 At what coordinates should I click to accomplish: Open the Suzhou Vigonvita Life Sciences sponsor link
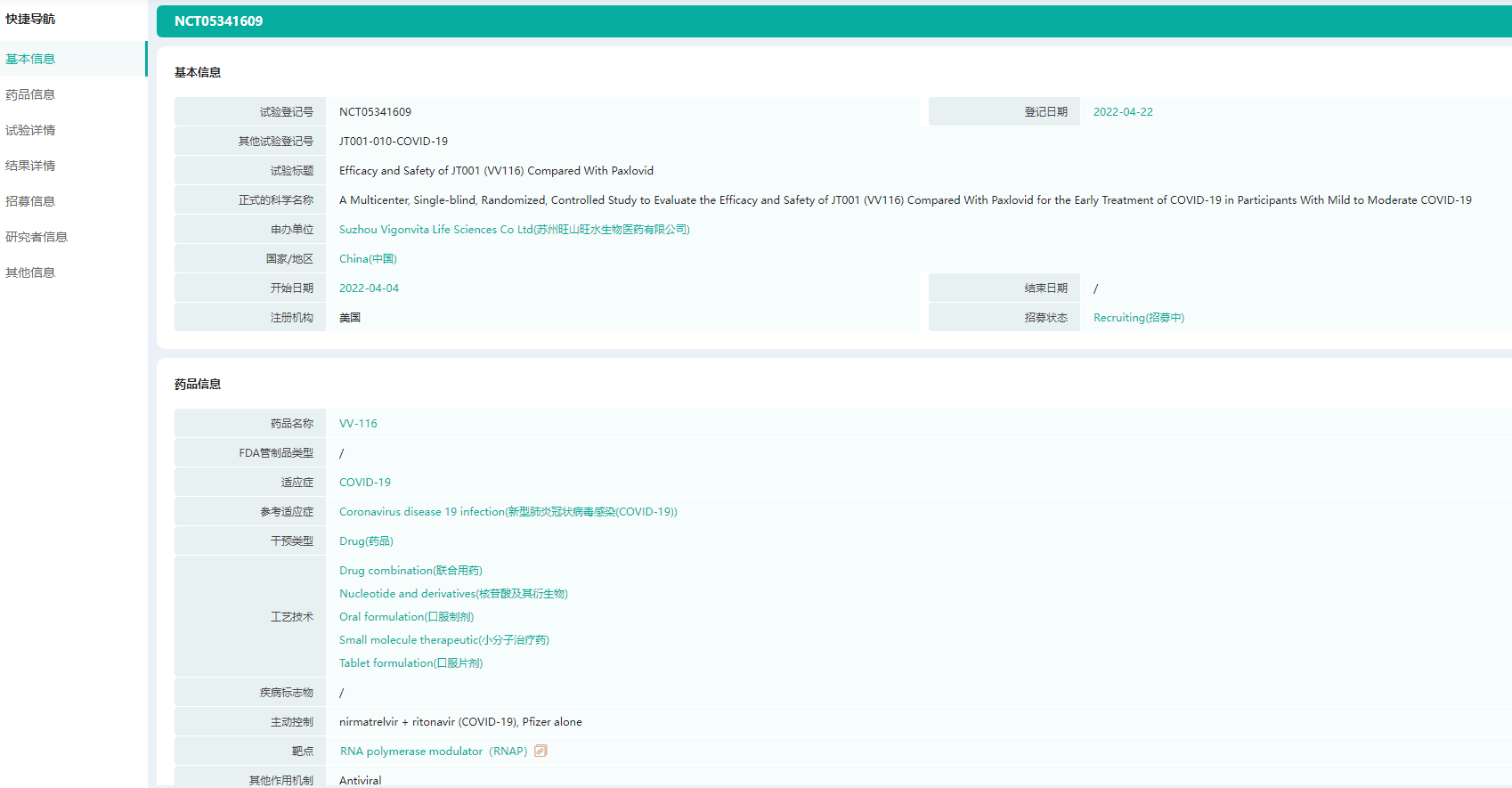(x=515, y=230)
